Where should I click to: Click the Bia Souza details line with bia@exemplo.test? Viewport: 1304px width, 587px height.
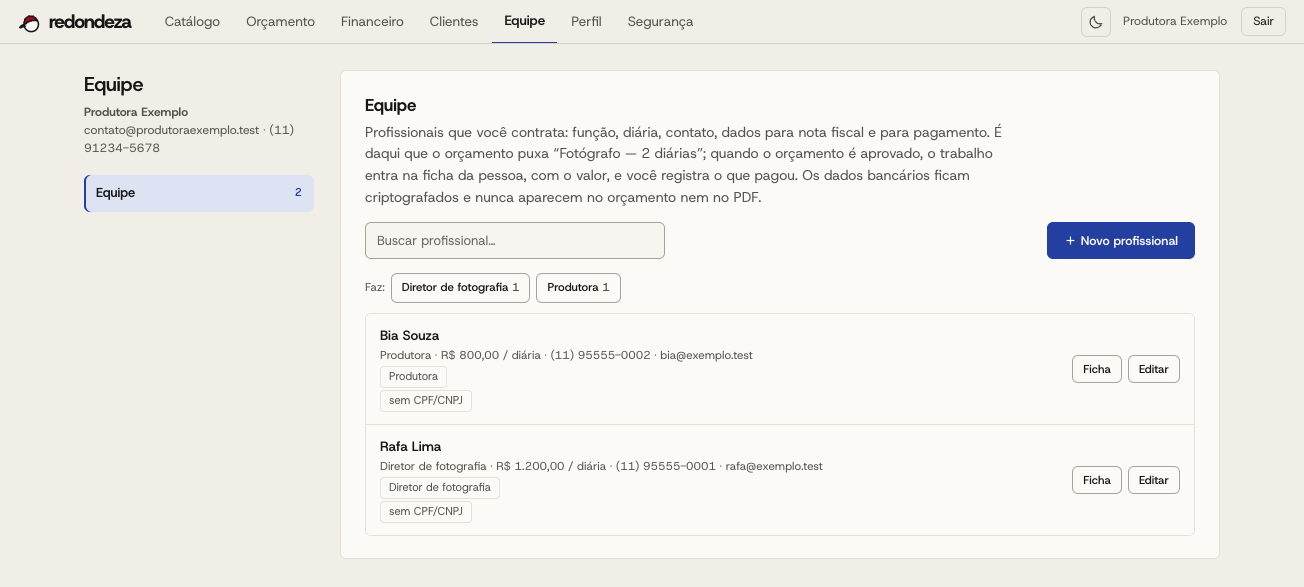[x=566, y=355]
